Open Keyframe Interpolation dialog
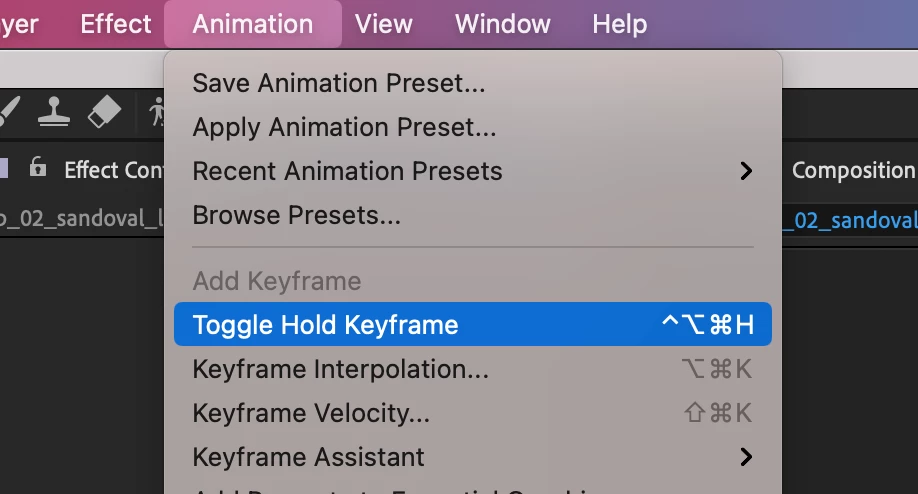The width and height of the screenshot is (918, 494). point(340,369)
